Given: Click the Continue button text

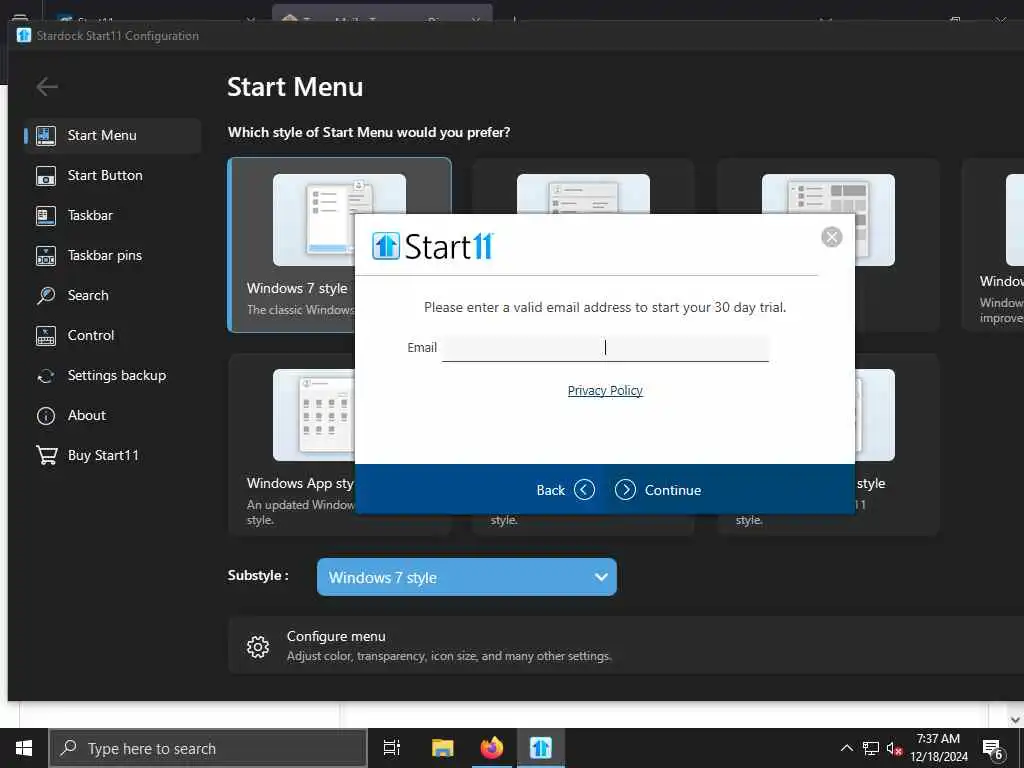Looking at the screenshot, I should 673,490.
